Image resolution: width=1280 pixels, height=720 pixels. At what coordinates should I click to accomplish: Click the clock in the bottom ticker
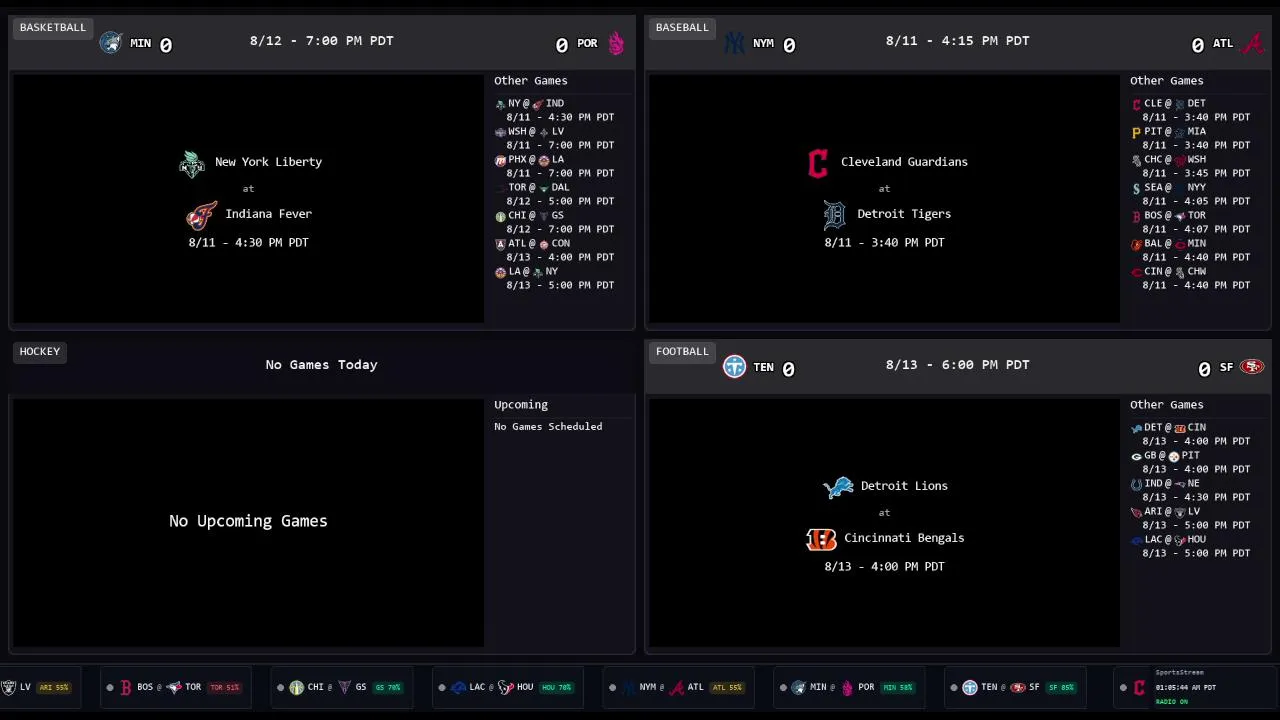click(1186, 688)
